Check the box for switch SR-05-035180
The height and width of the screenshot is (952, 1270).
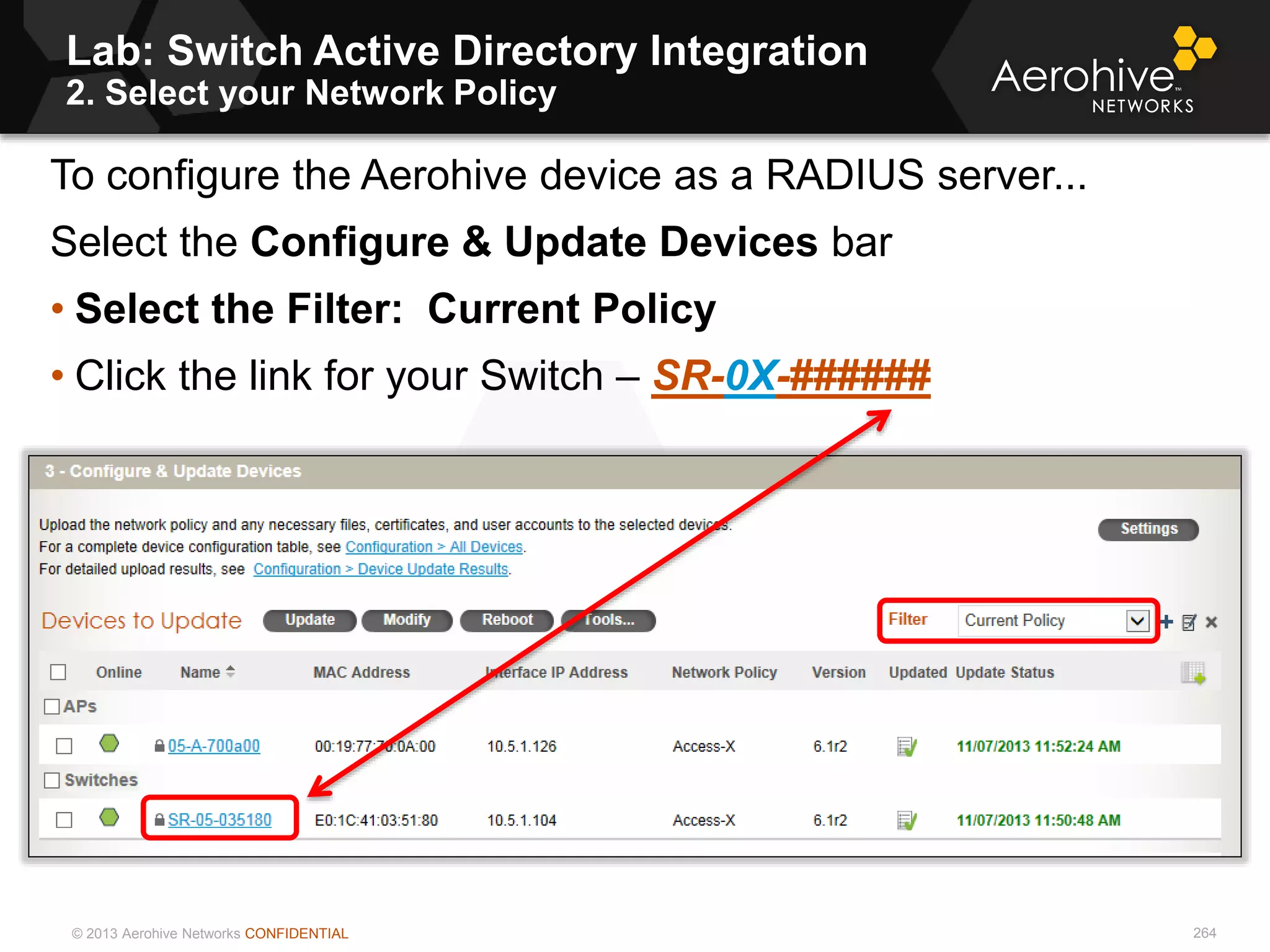coord(64,820)
